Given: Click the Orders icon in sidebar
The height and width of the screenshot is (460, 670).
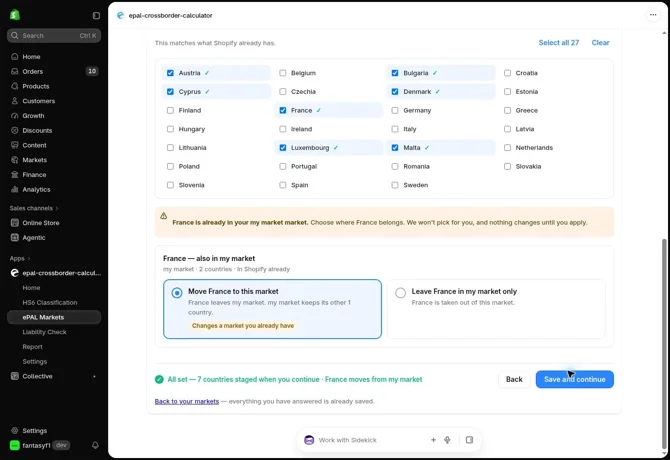Looking at the screenshot, I should click(15, 71).
